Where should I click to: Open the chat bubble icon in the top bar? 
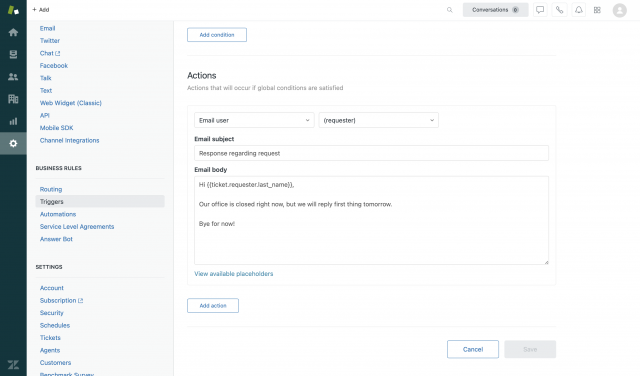click(x=540, y=10)
